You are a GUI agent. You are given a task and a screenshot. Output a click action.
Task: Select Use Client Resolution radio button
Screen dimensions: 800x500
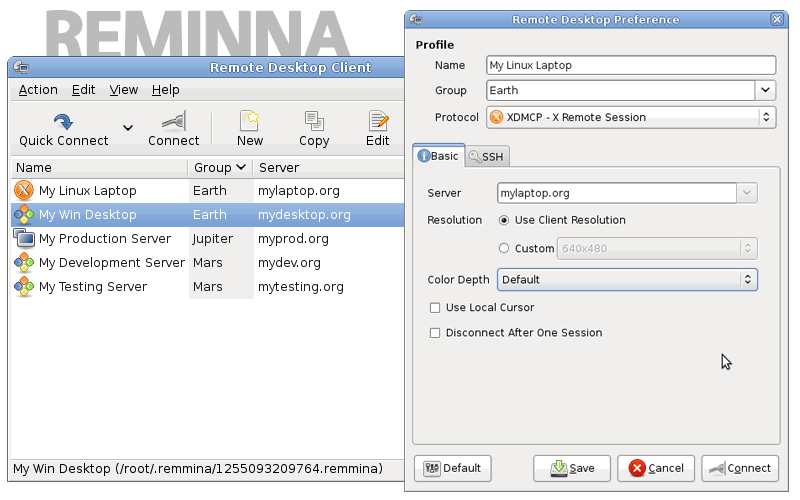504,220
